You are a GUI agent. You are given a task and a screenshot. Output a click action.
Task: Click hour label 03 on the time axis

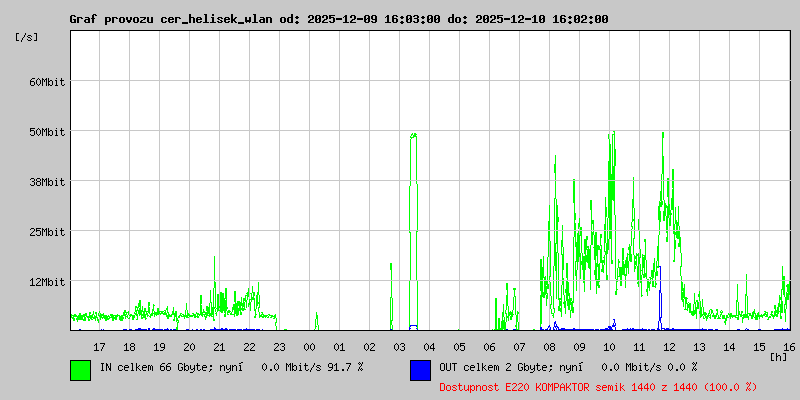[399, 347]
